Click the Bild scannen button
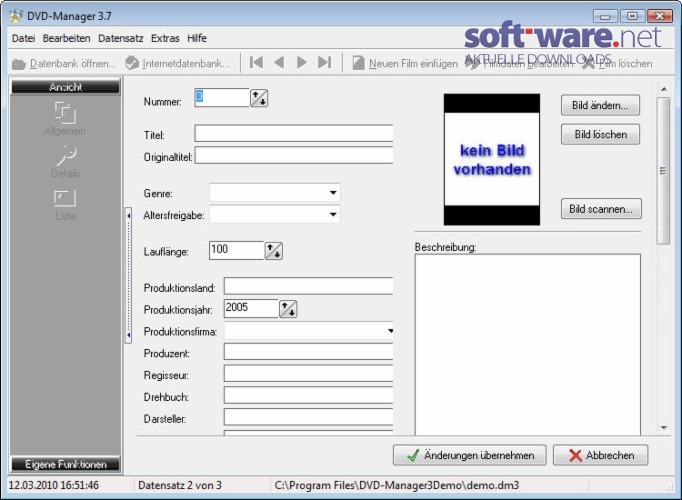682x500 pixels. [x=601, y=209]
